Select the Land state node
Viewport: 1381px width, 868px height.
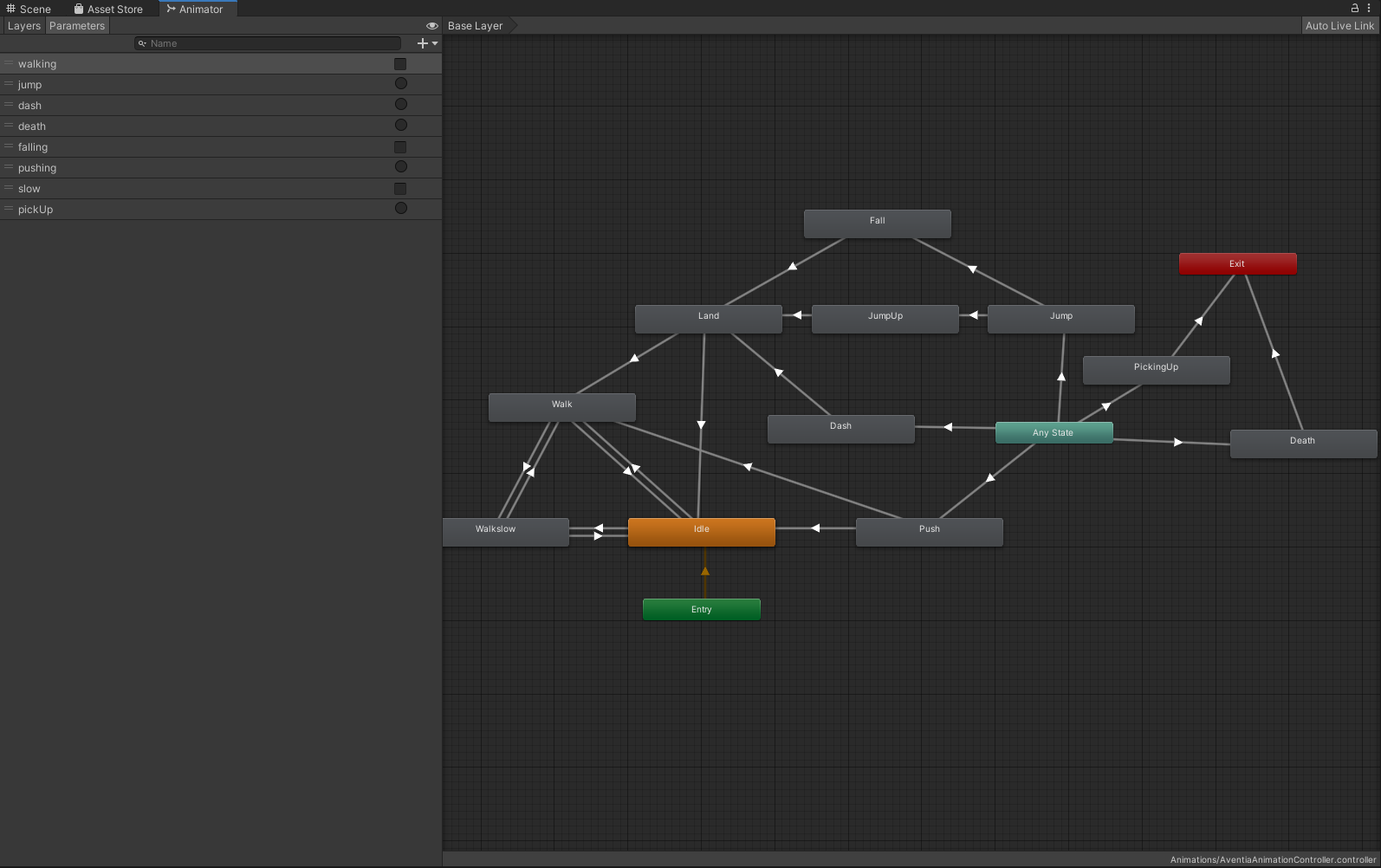click(709, 319)
